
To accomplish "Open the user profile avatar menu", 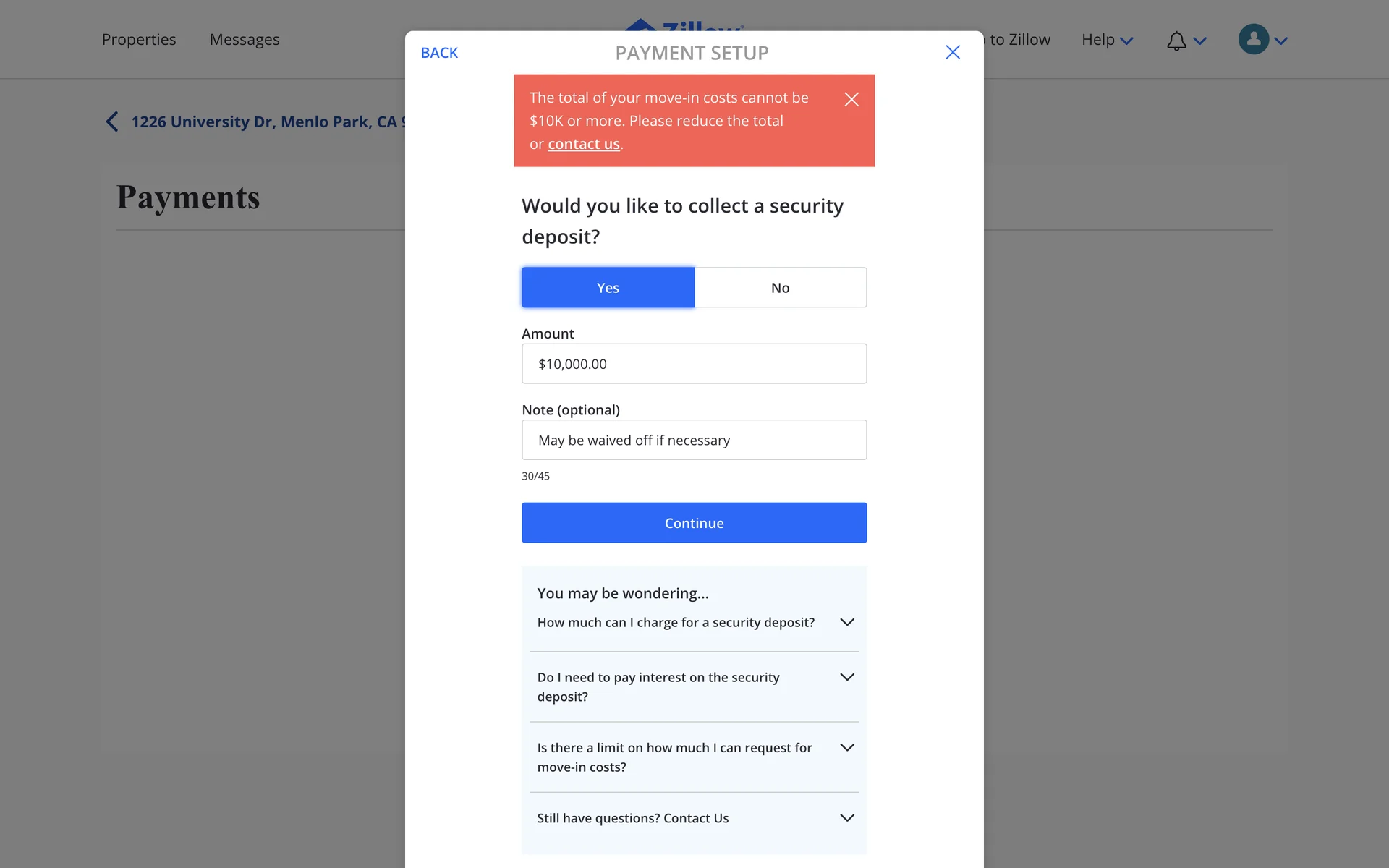I will (1254, 39).
